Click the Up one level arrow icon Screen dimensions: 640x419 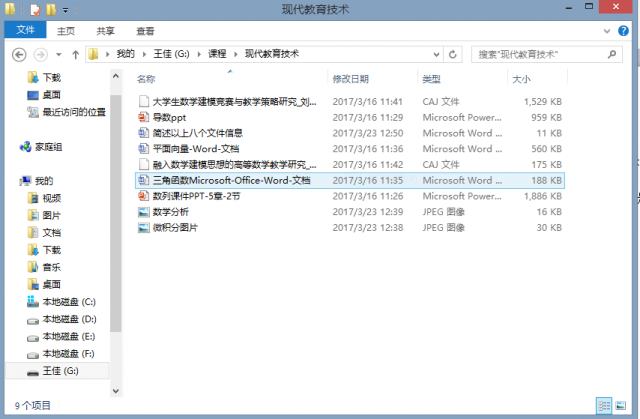click(75, 53)
